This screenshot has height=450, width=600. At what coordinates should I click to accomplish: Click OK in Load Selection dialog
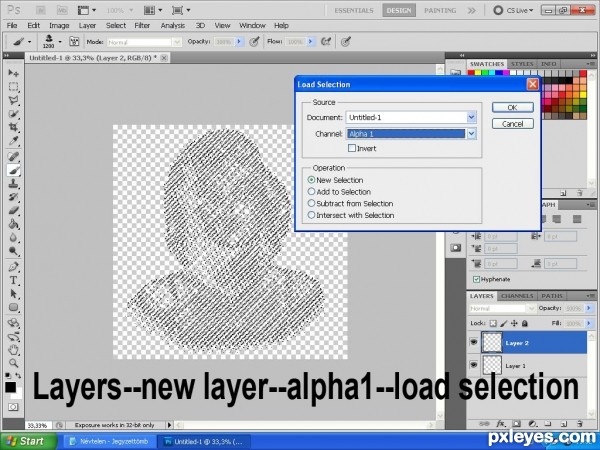[512, 108]
